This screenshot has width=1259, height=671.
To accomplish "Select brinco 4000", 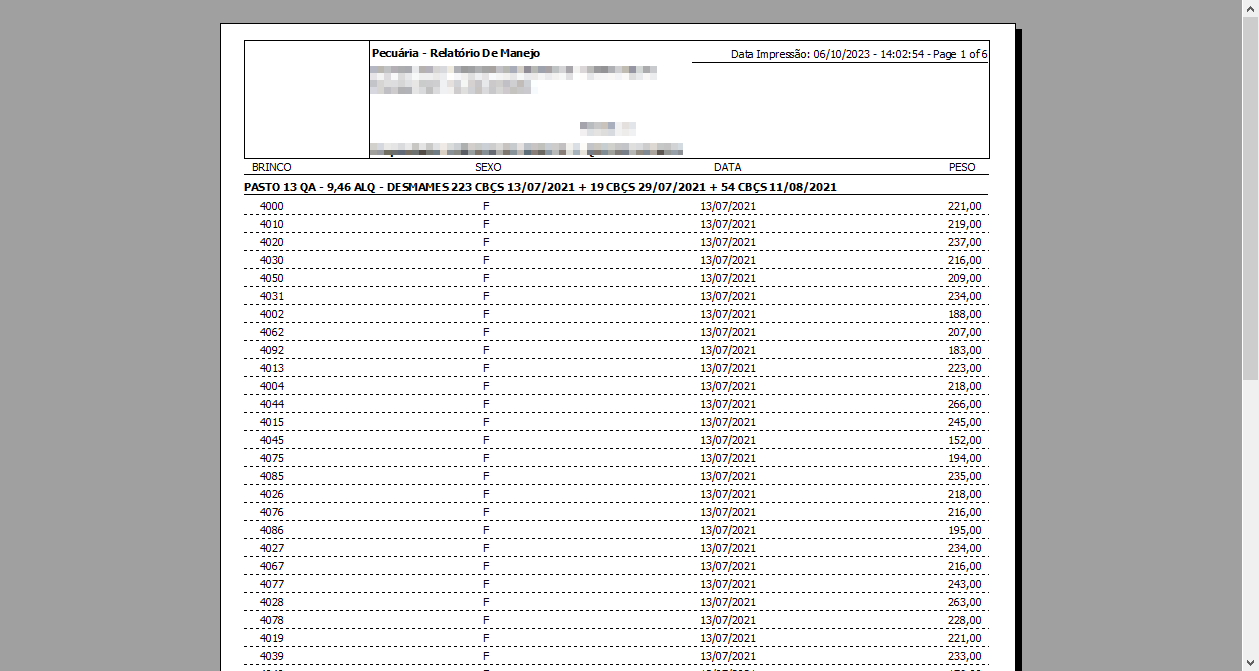I will pyautogui.click(x=272, y=206).
